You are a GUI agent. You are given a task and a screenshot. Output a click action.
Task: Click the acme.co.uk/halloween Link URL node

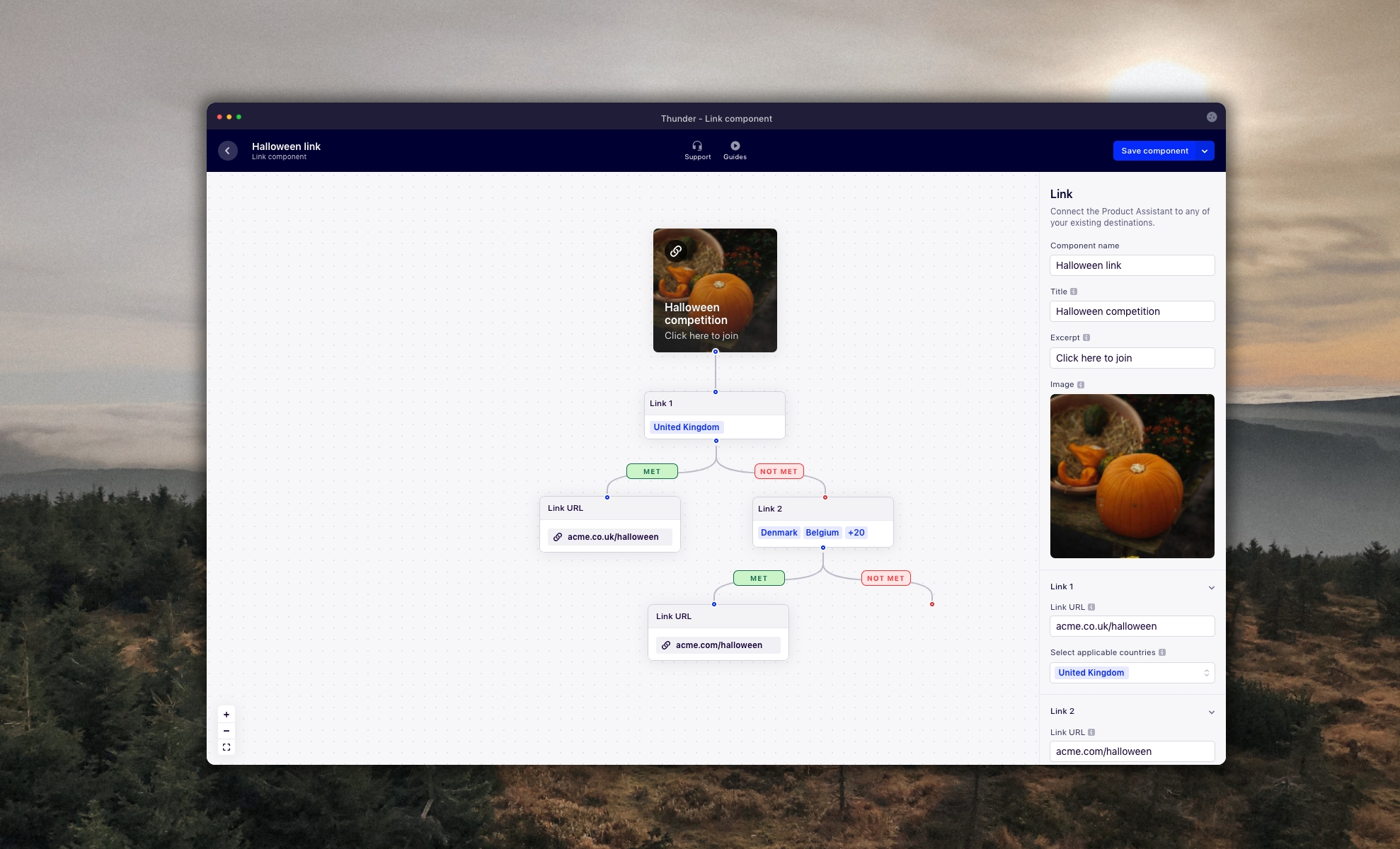coord(610,537)
